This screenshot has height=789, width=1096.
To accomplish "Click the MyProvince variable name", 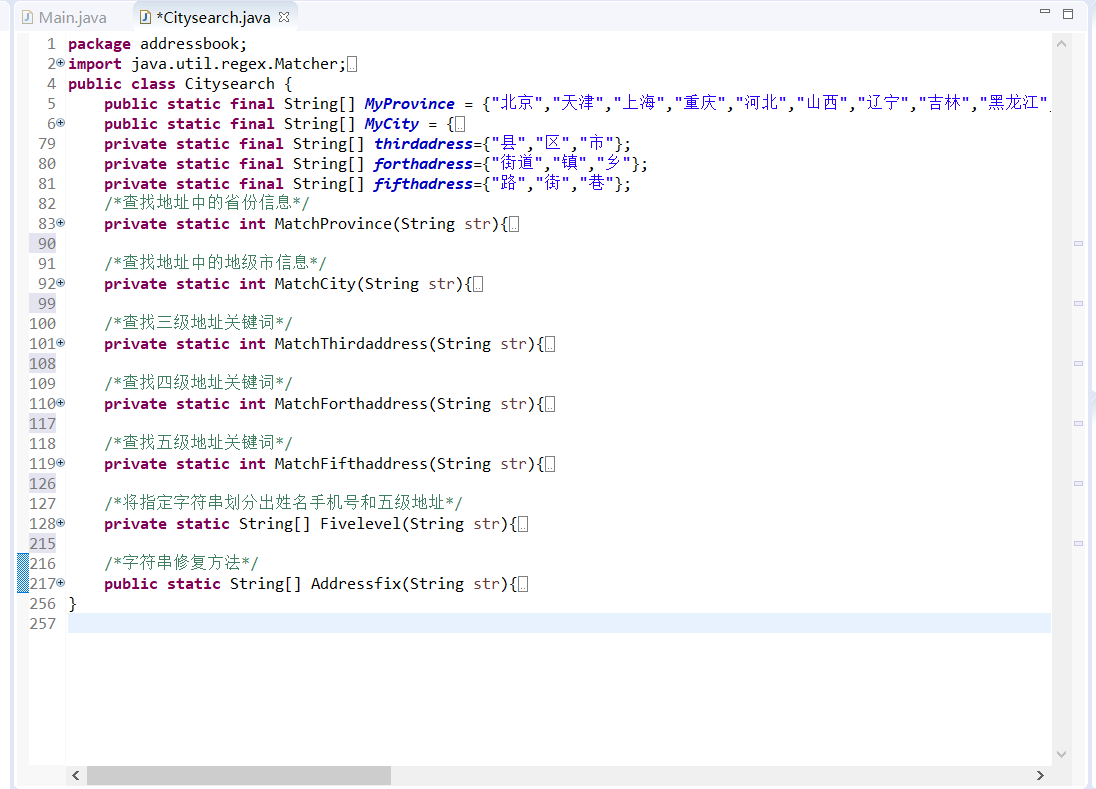I will (410, 103).
